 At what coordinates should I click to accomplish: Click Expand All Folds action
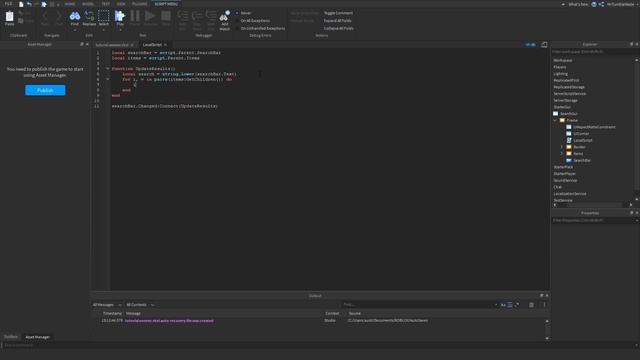338,20
